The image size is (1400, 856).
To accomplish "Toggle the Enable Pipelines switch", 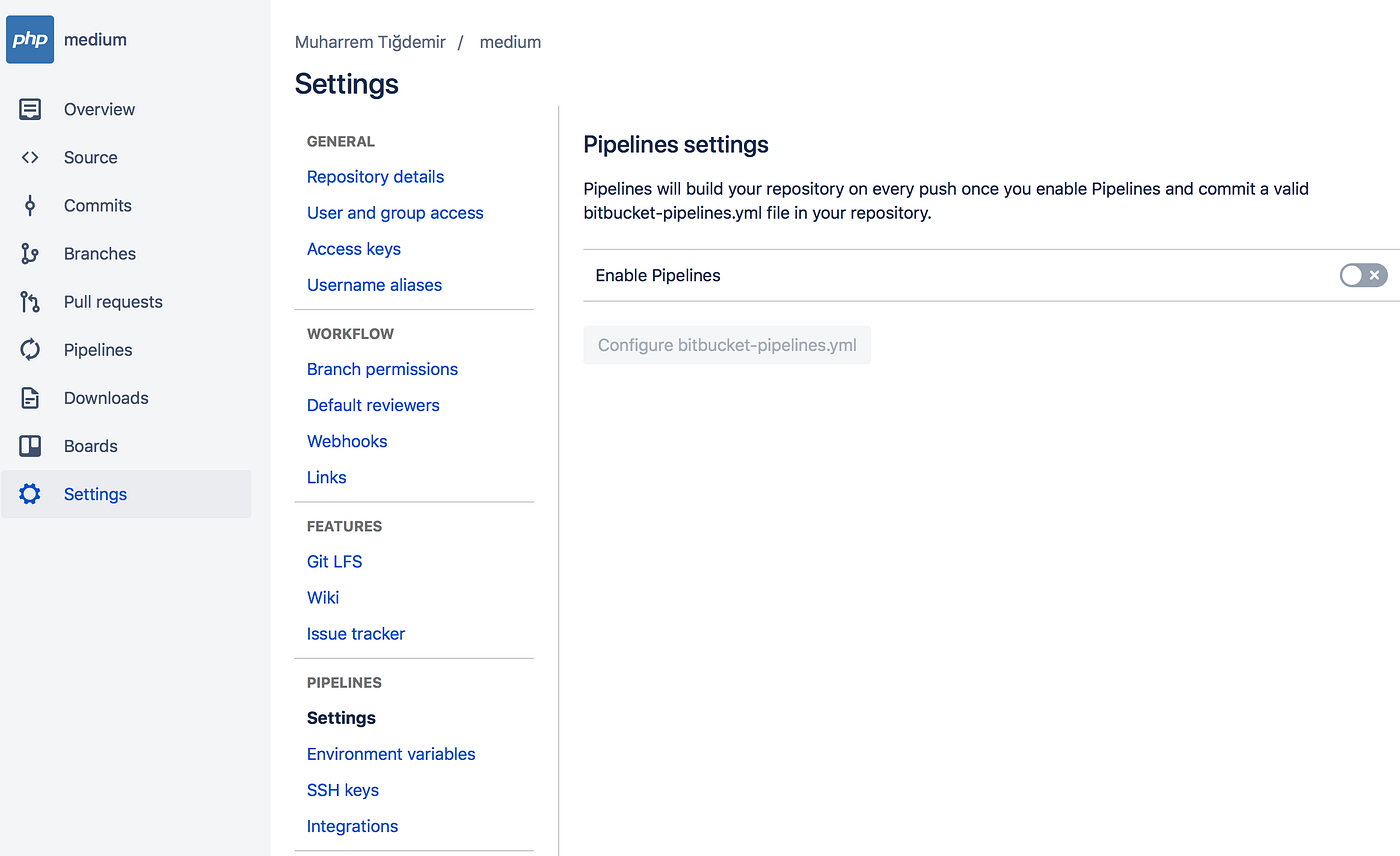I will 1363,275.
